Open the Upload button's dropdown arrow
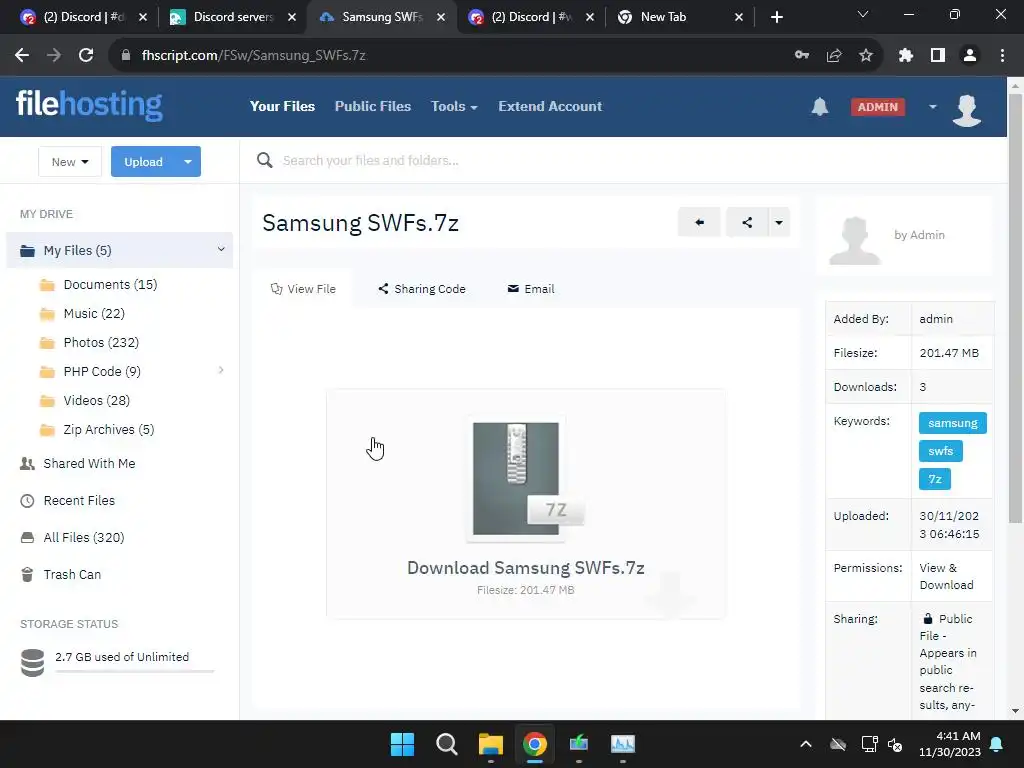Image resolution: width=1024 pixels, height=768 pixels. pyautogui.click(x=188, y=161)
